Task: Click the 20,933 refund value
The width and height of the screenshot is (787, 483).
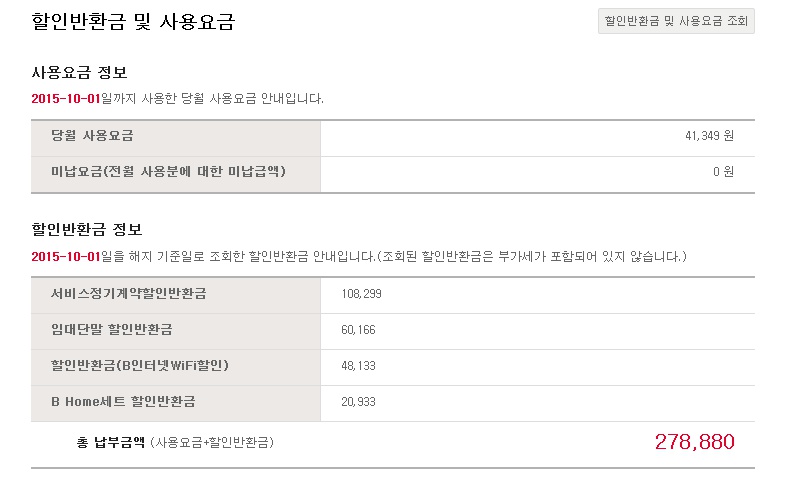Action: coord(358,402)
